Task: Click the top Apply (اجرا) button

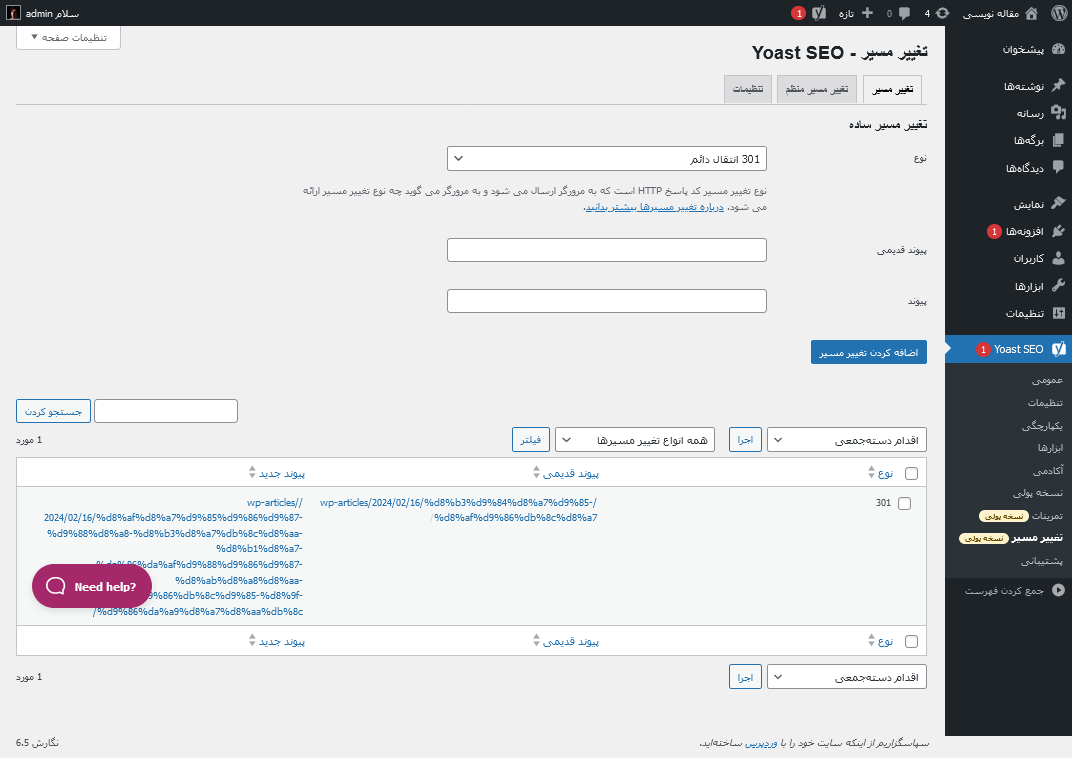Action: (745, 440)
